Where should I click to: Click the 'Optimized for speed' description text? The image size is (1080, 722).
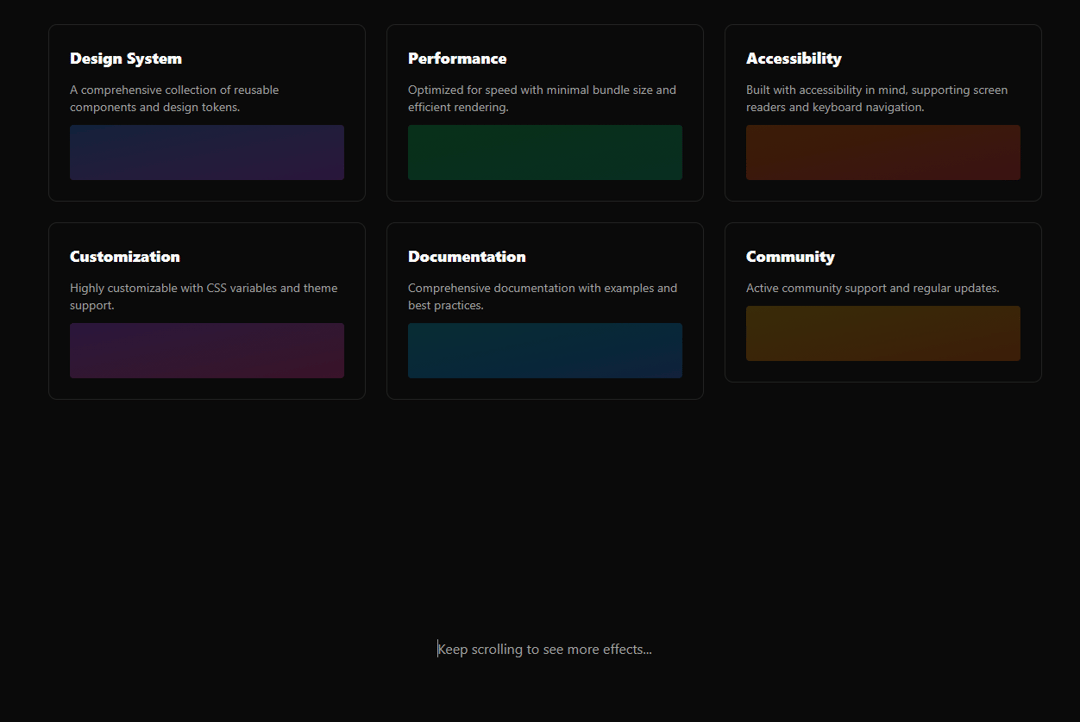[542, 99]
